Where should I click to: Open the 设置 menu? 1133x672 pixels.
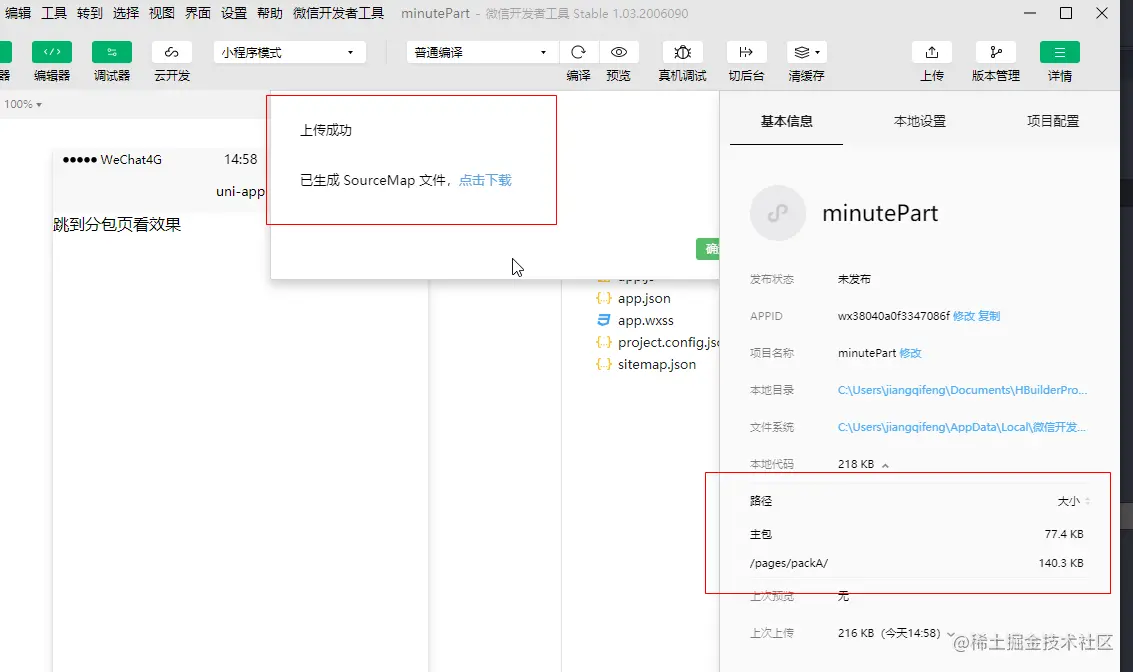pyautogui.click(x=233, y=13)
